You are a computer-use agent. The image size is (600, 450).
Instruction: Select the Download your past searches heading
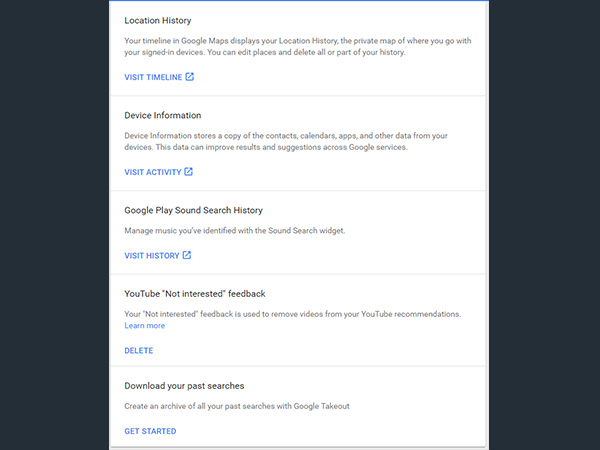coord(184,386)
